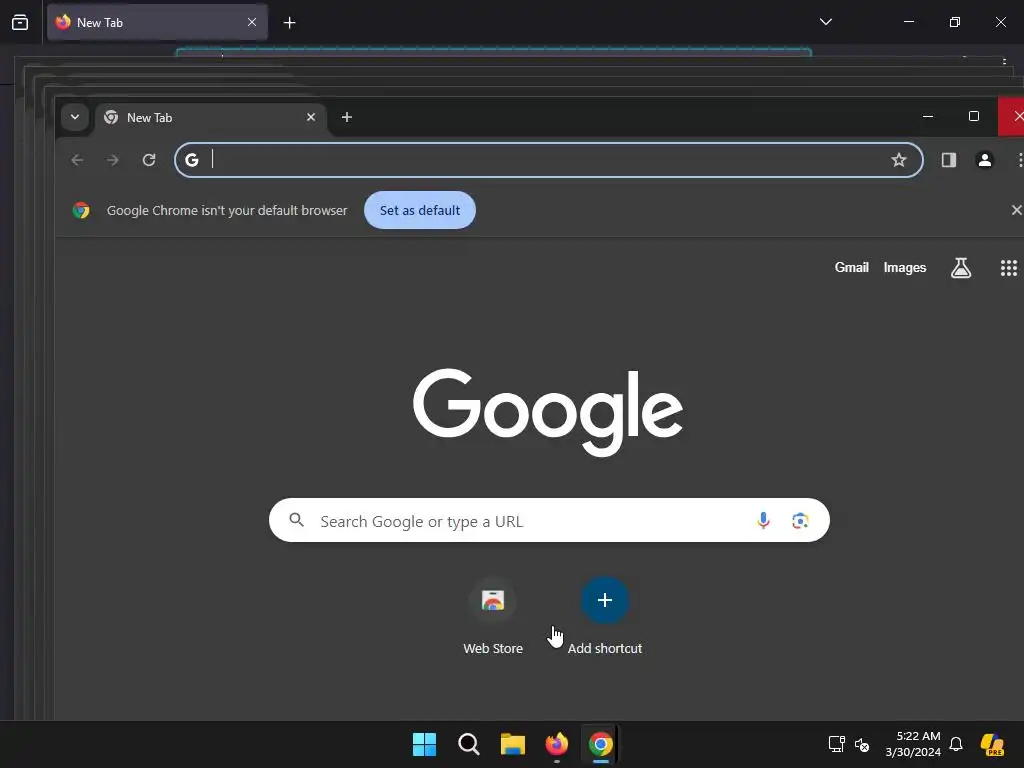Viewport: 1024px width, 768px height.
Task: Open notifications bell icon
Action: (956, 744)
